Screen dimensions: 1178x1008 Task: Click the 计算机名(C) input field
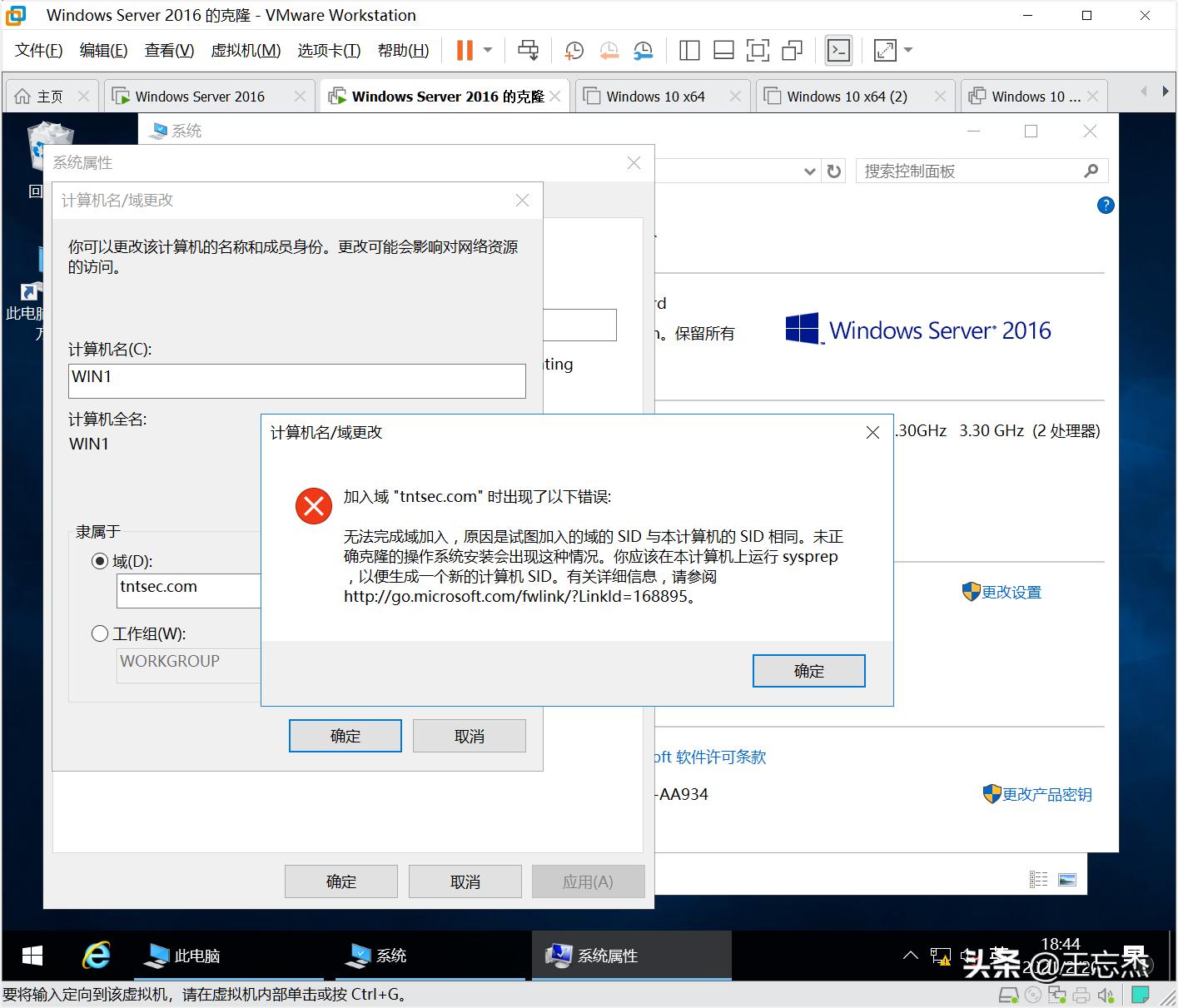coord(297,380)
